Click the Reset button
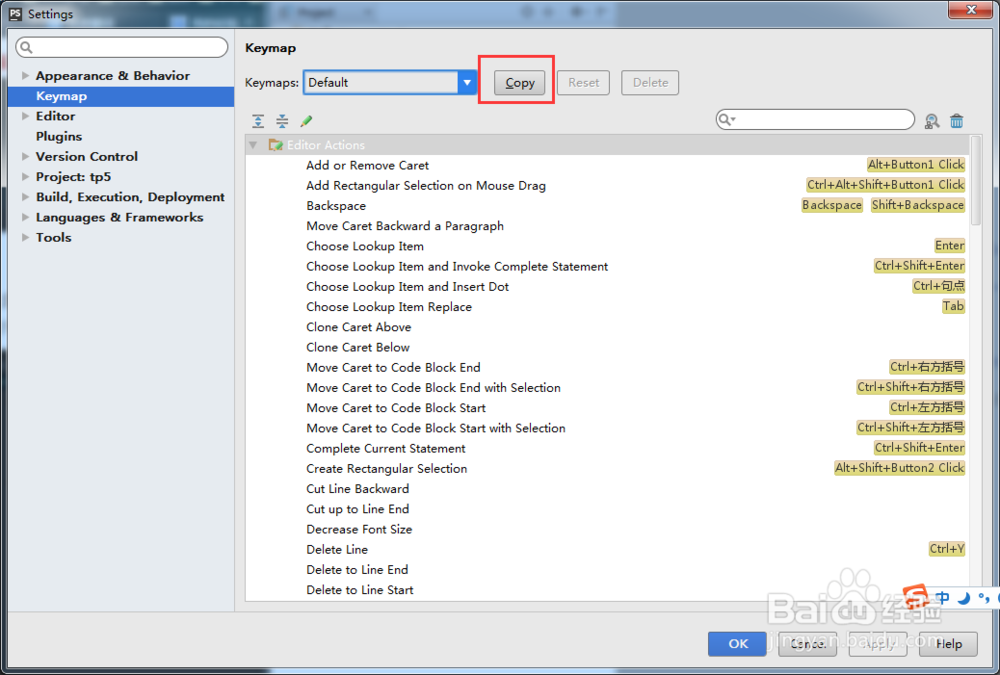The height and width of the screenshot is (675, 1000). tap(584, 82)
